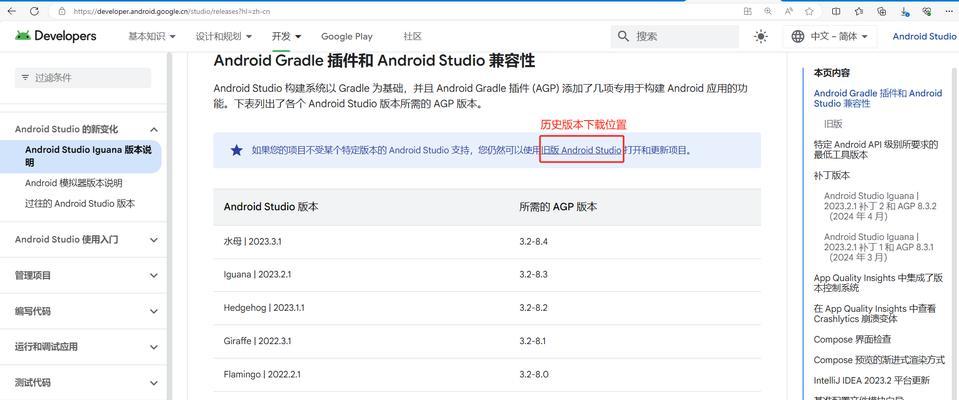Open the 基本知识 dropdown menu
Image resolution: width=959 pixels, height=400 pixels.
152,37
